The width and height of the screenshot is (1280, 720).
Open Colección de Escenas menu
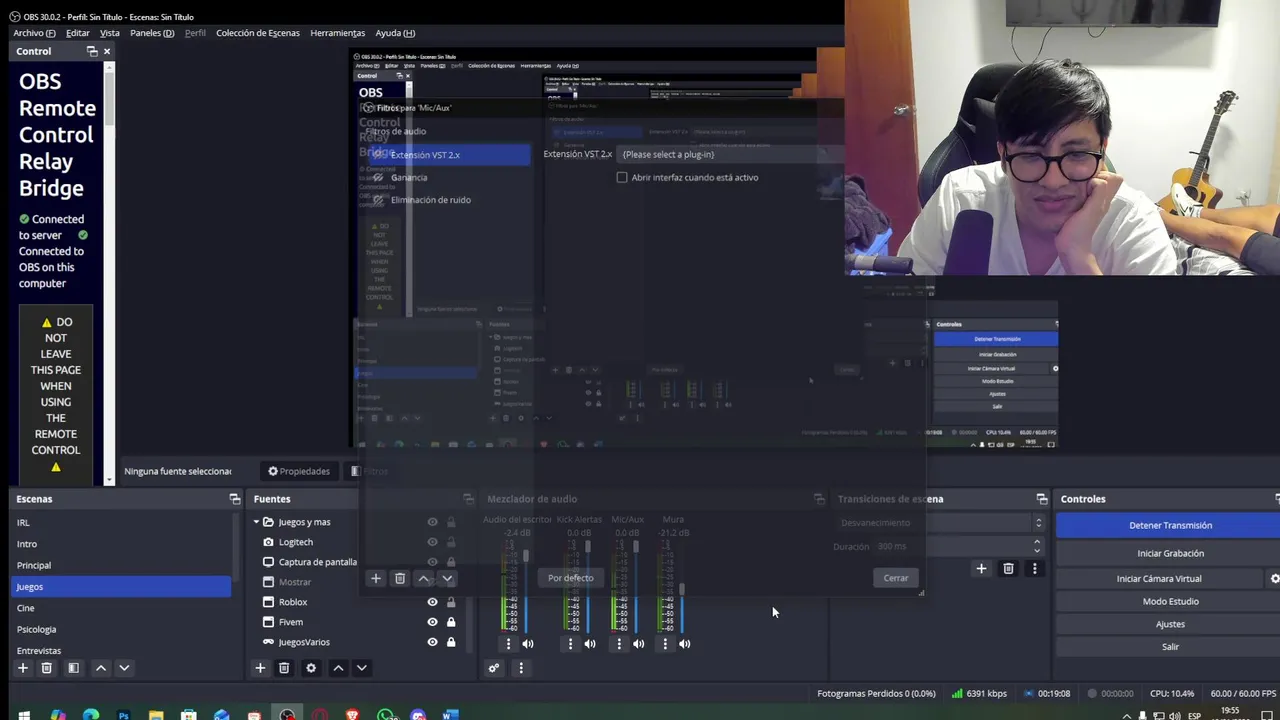tap(258, 33)
